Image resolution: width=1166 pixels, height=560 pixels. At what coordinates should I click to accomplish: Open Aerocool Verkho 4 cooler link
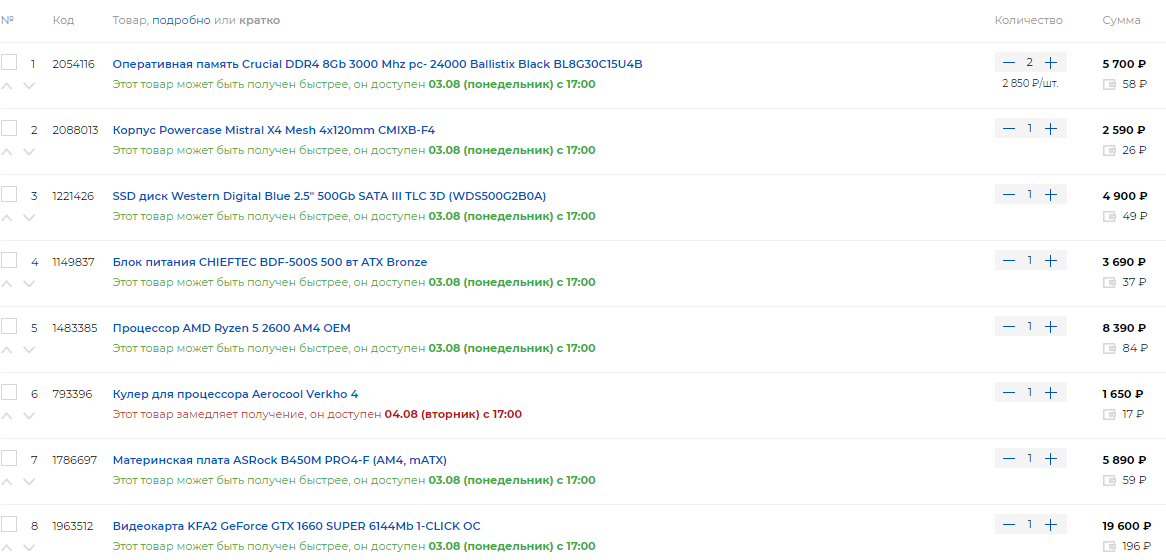pos(235,394)
